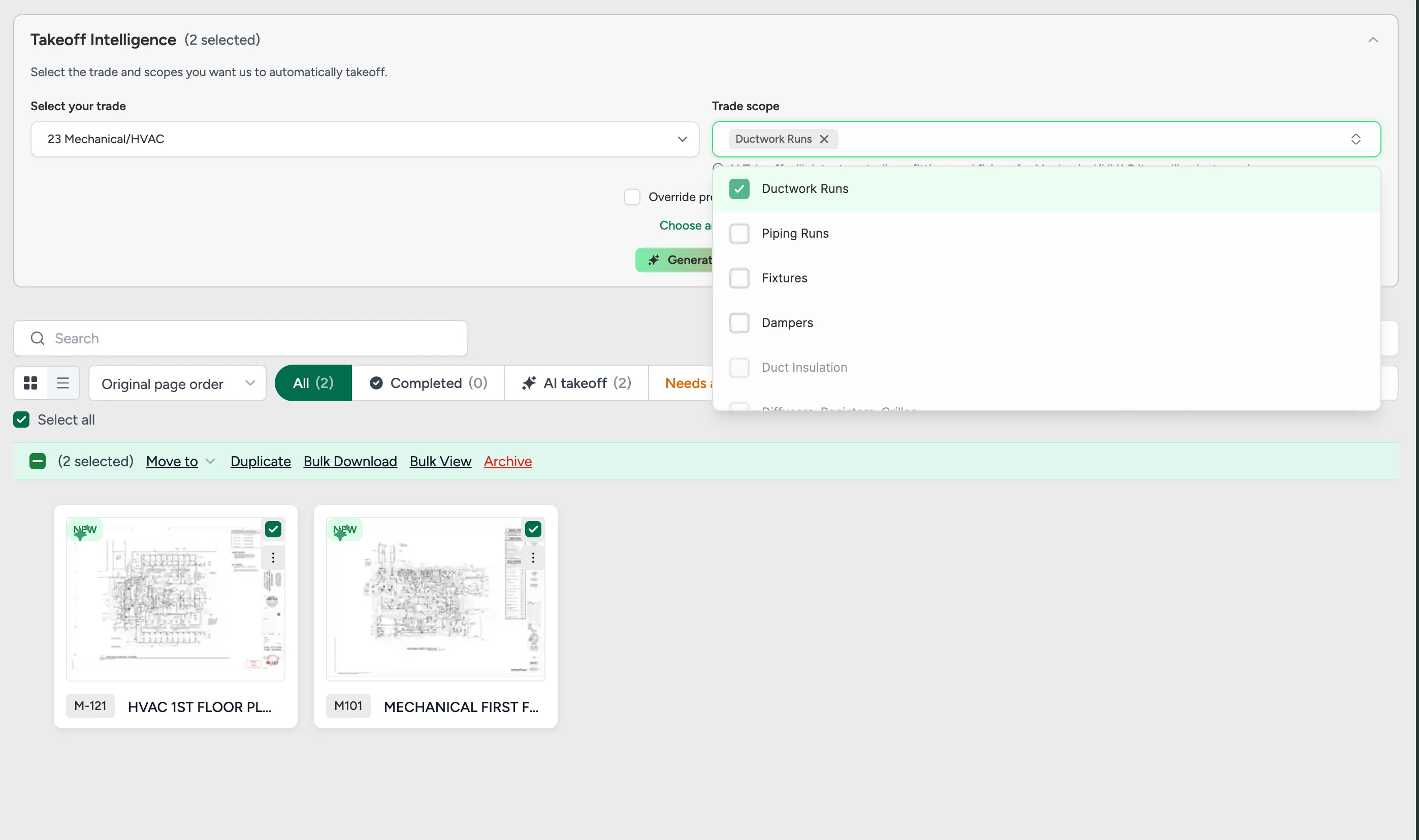The width and height of the screenshot is (1419, 840).
Task: Select the AI takeoff (2) tab
Action: pos(576,383)
